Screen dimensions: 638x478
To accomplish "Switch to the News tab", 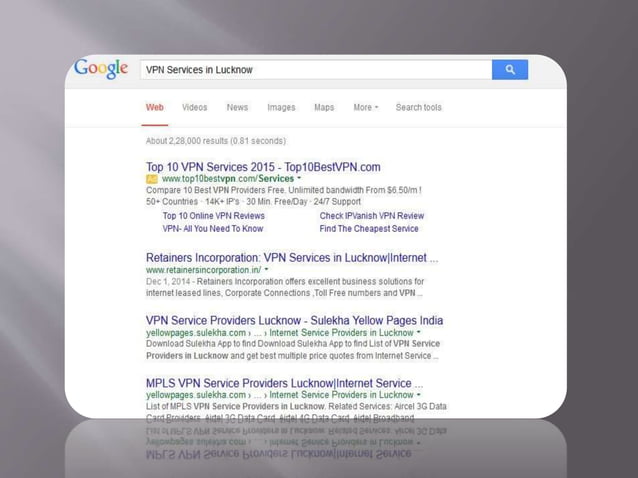I will [x=237, y=107].
